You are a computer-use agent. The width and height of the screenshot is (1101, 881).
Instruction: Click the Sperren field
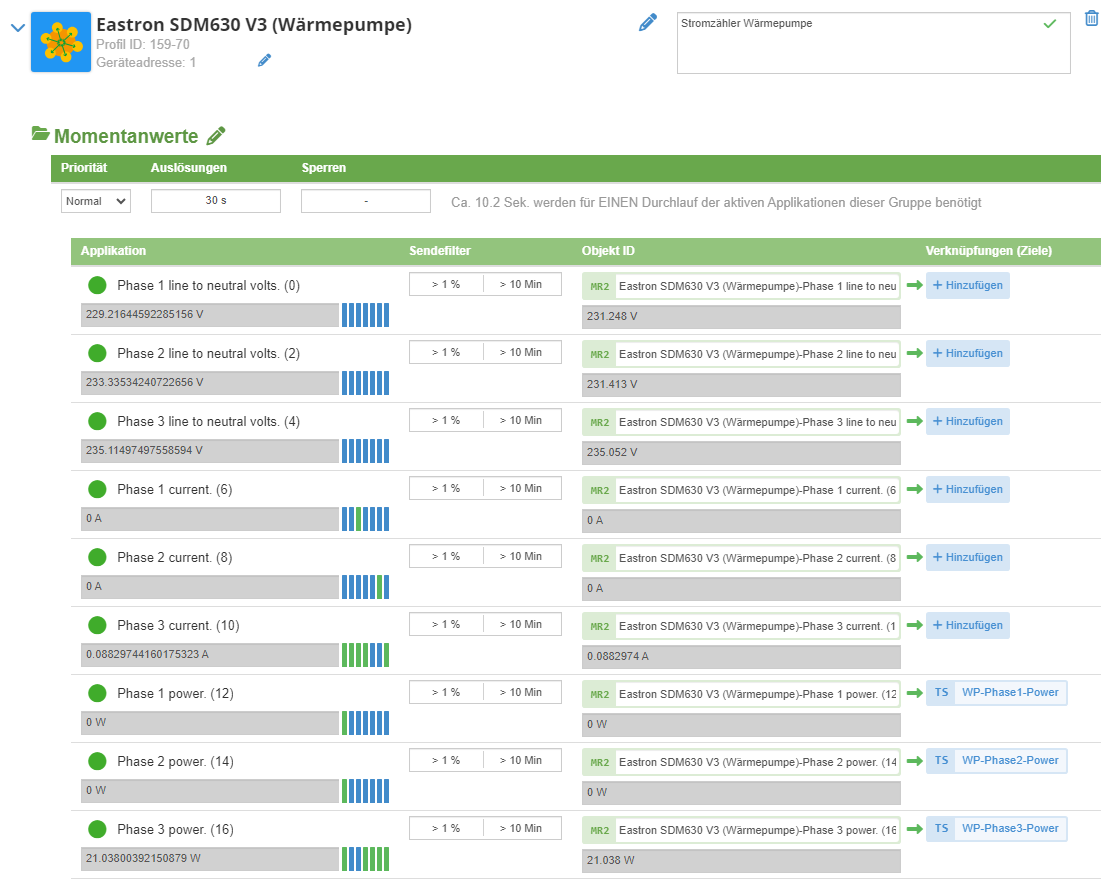coord(366,201)
